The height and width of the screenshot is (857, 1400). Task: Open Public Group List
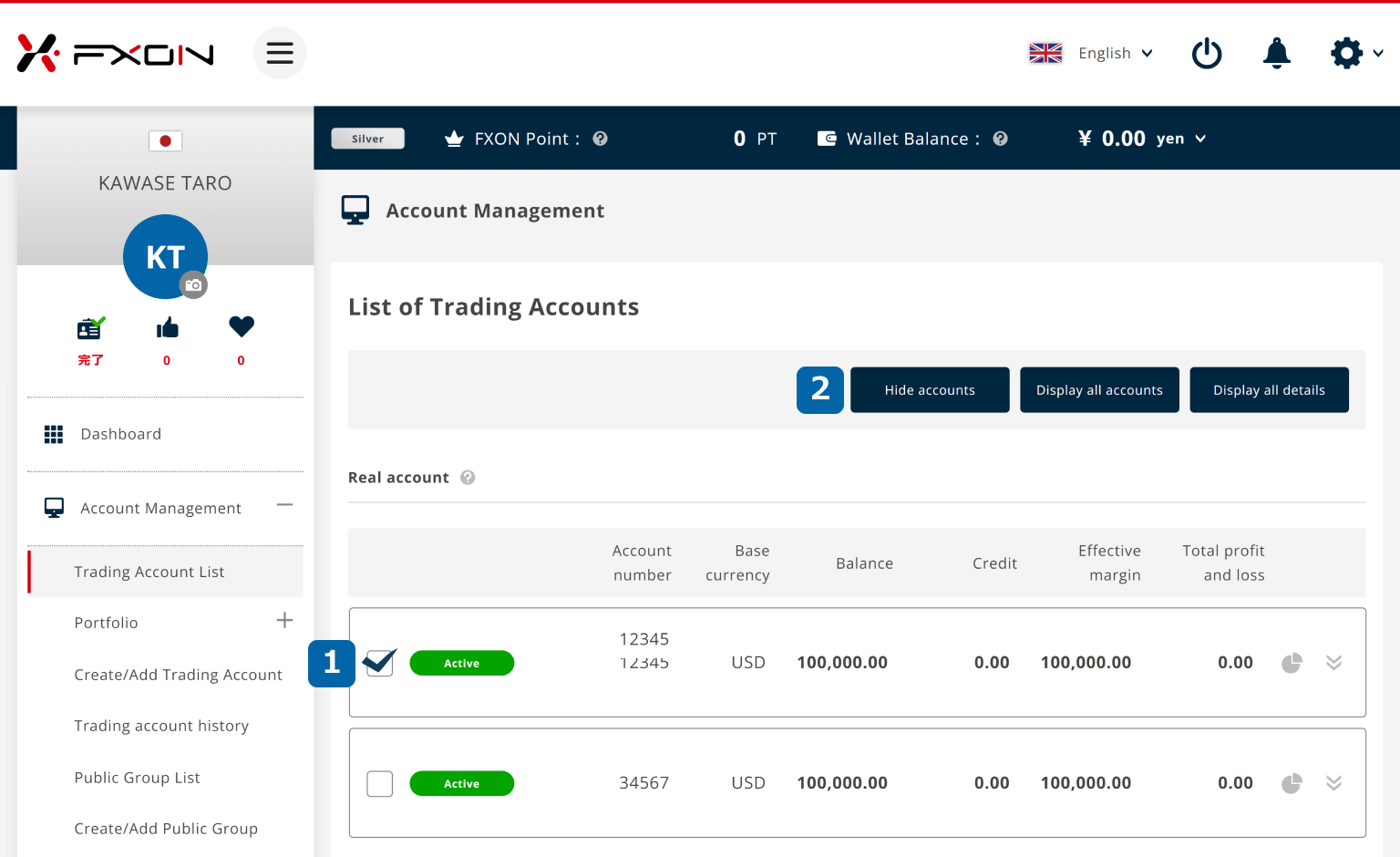[x=137, y=778]
